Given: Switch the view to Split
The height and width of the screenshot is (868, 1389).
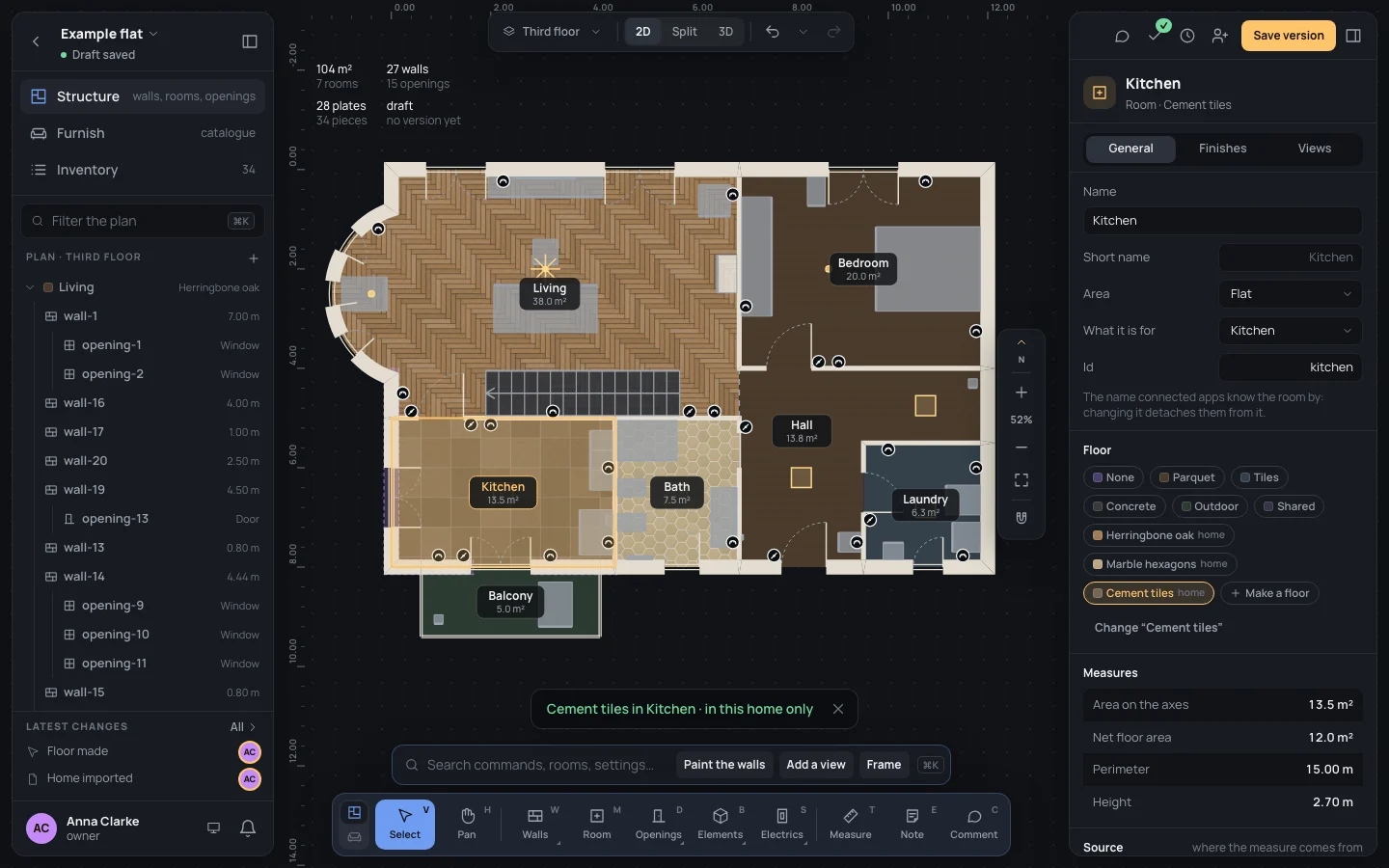Looking at the screenshot, I should tap(685, 32).
